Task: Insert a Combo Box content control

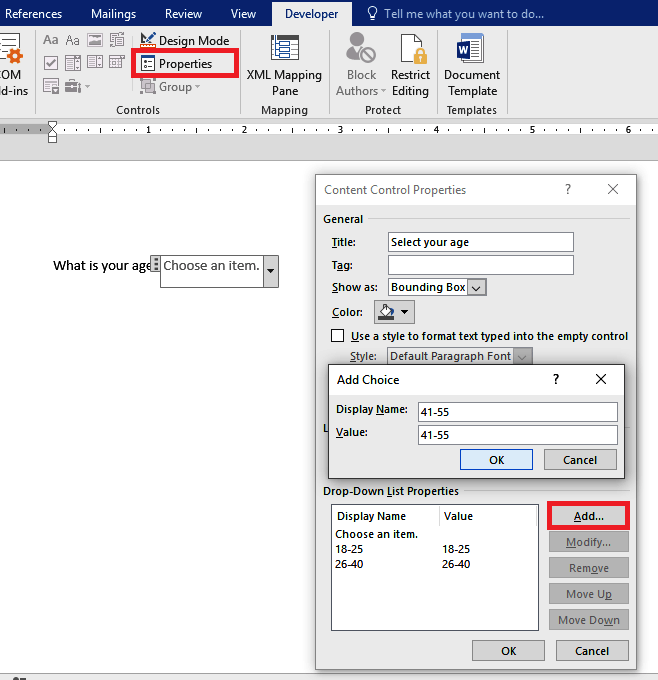Action: click(x=72, y=63)
